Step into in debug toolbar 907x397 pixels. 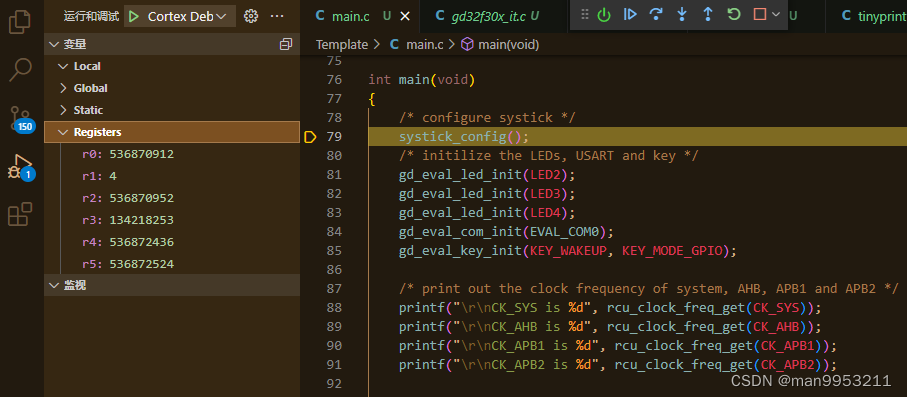pos(682,14)
